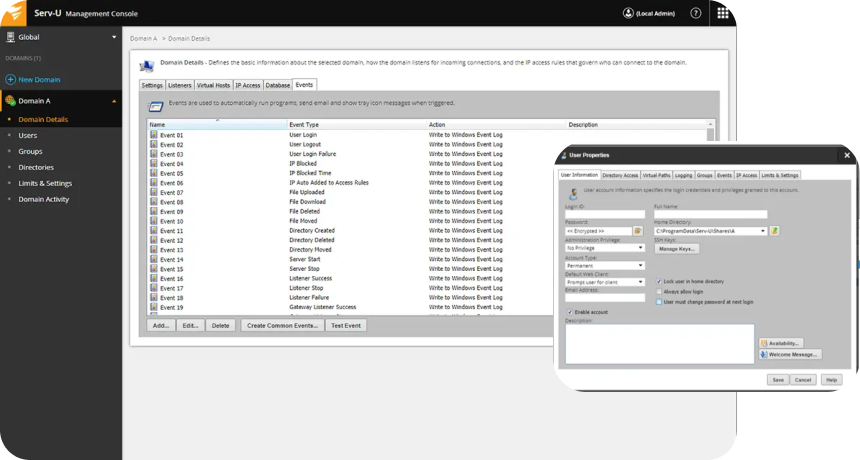Open Limits & Settings tab in User Properties
The image size is (860, 460).
point(780,175)
